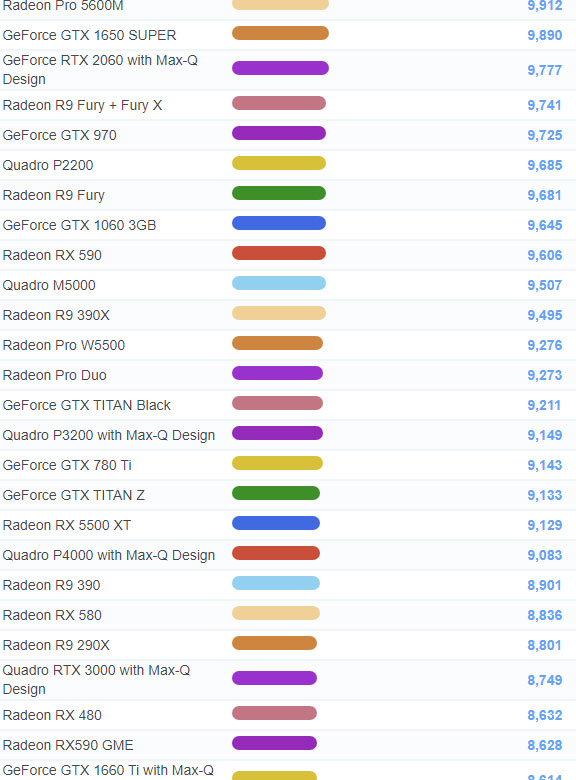Image resolution: width=576 pixels, height=780 pixels.
Task: Click the Radeon R9 Fury name
Action: tap(54, 195)
